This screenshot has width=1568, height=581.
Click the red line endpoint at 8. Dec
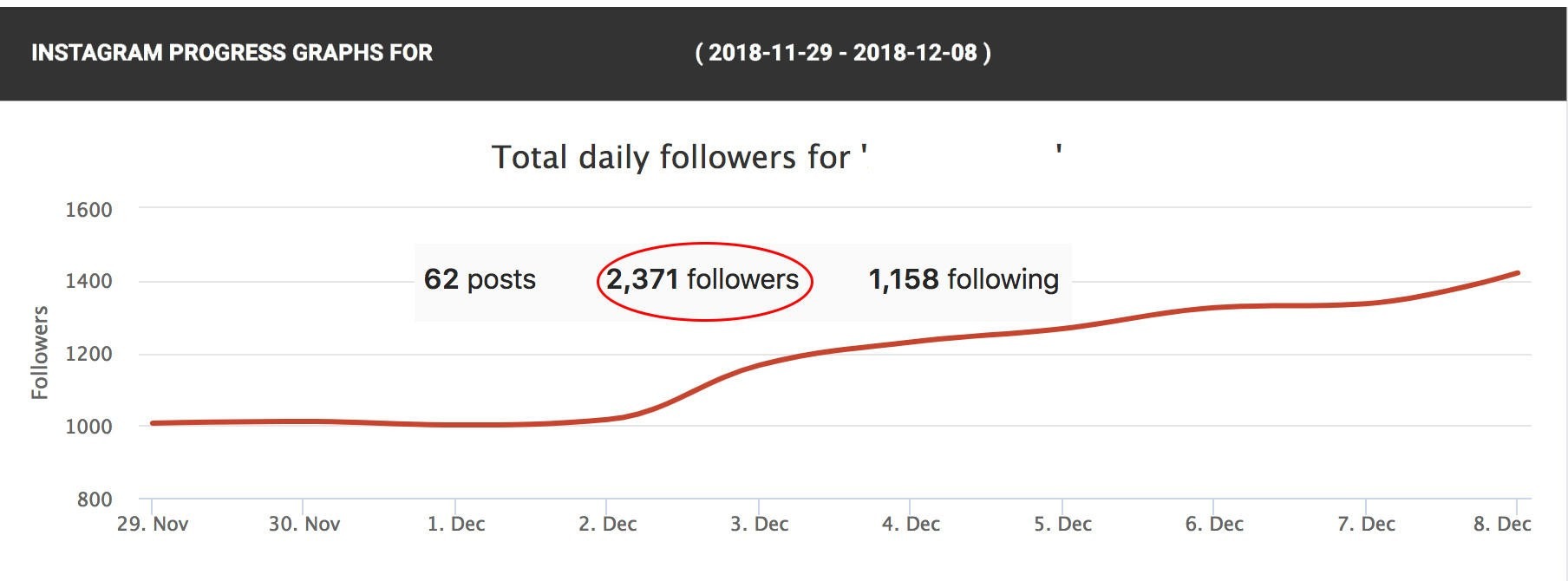pos(1518,273)
